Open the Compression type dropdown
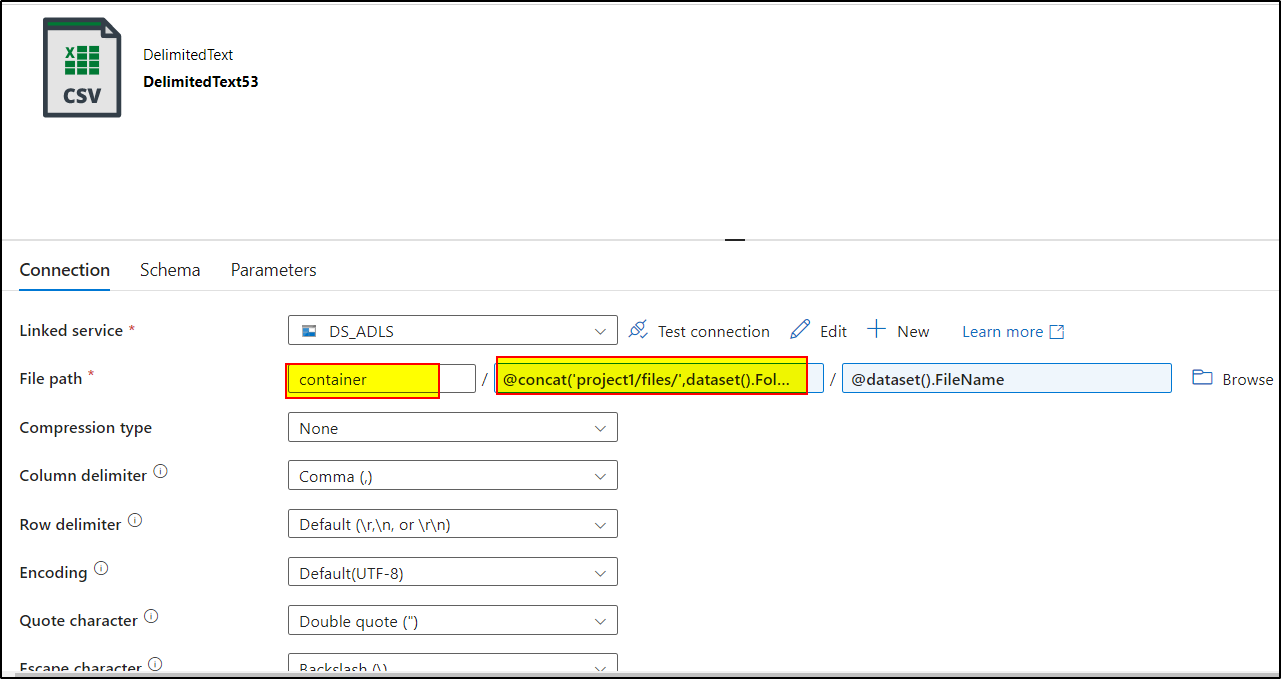 click(601, 426)
